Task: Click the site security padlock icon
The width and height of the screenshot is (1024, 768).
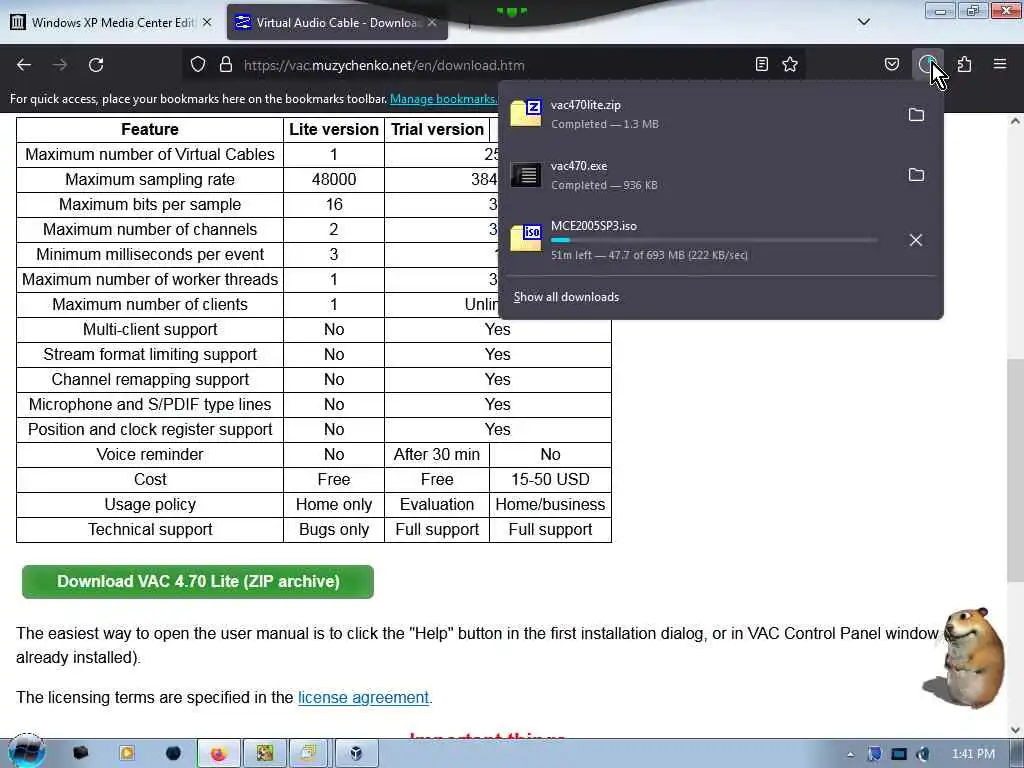Action: pyautogui.click(x=226, y=65)
